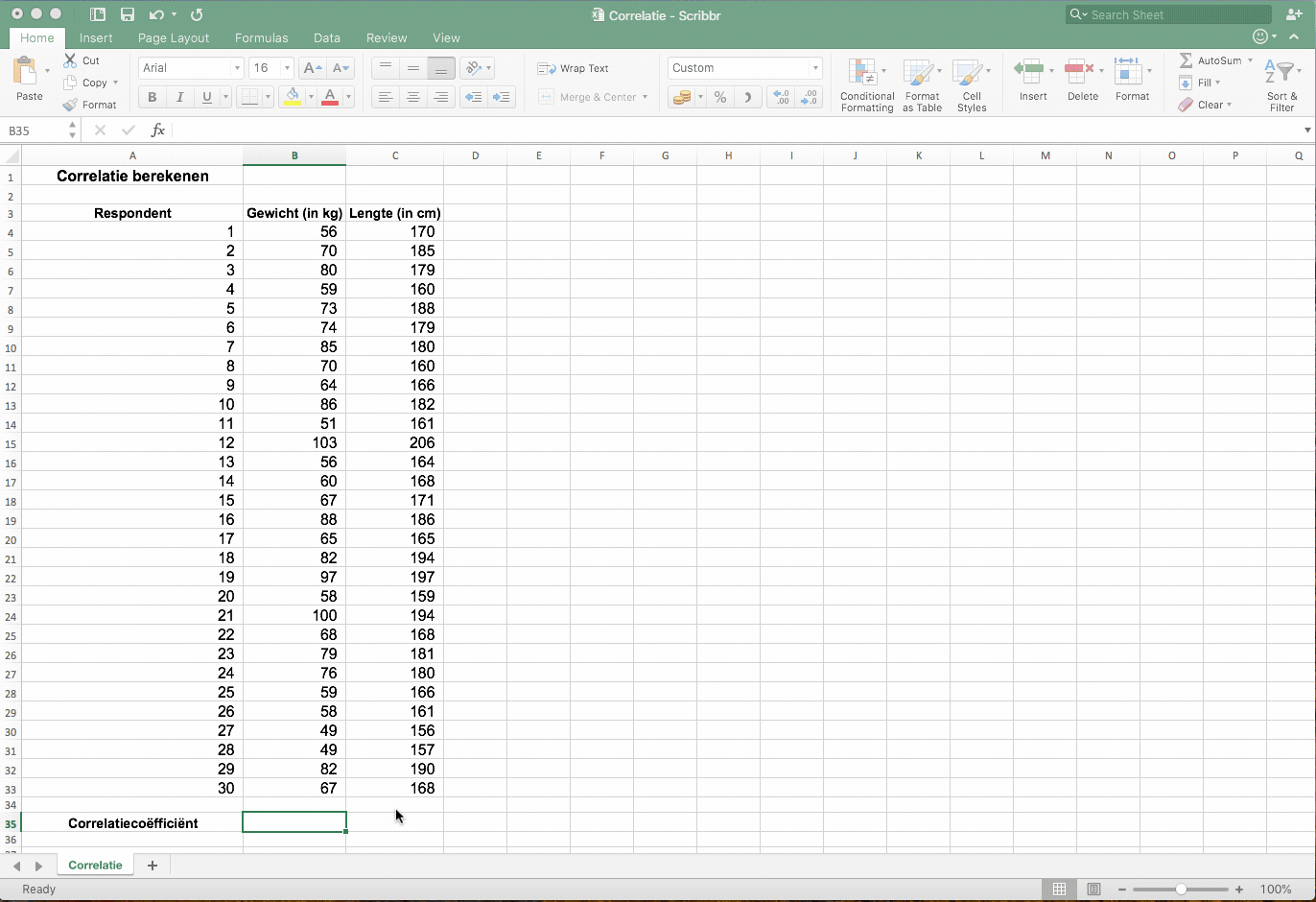
Task: Click the Redo icon in title bar
Action: coord(197,14)
